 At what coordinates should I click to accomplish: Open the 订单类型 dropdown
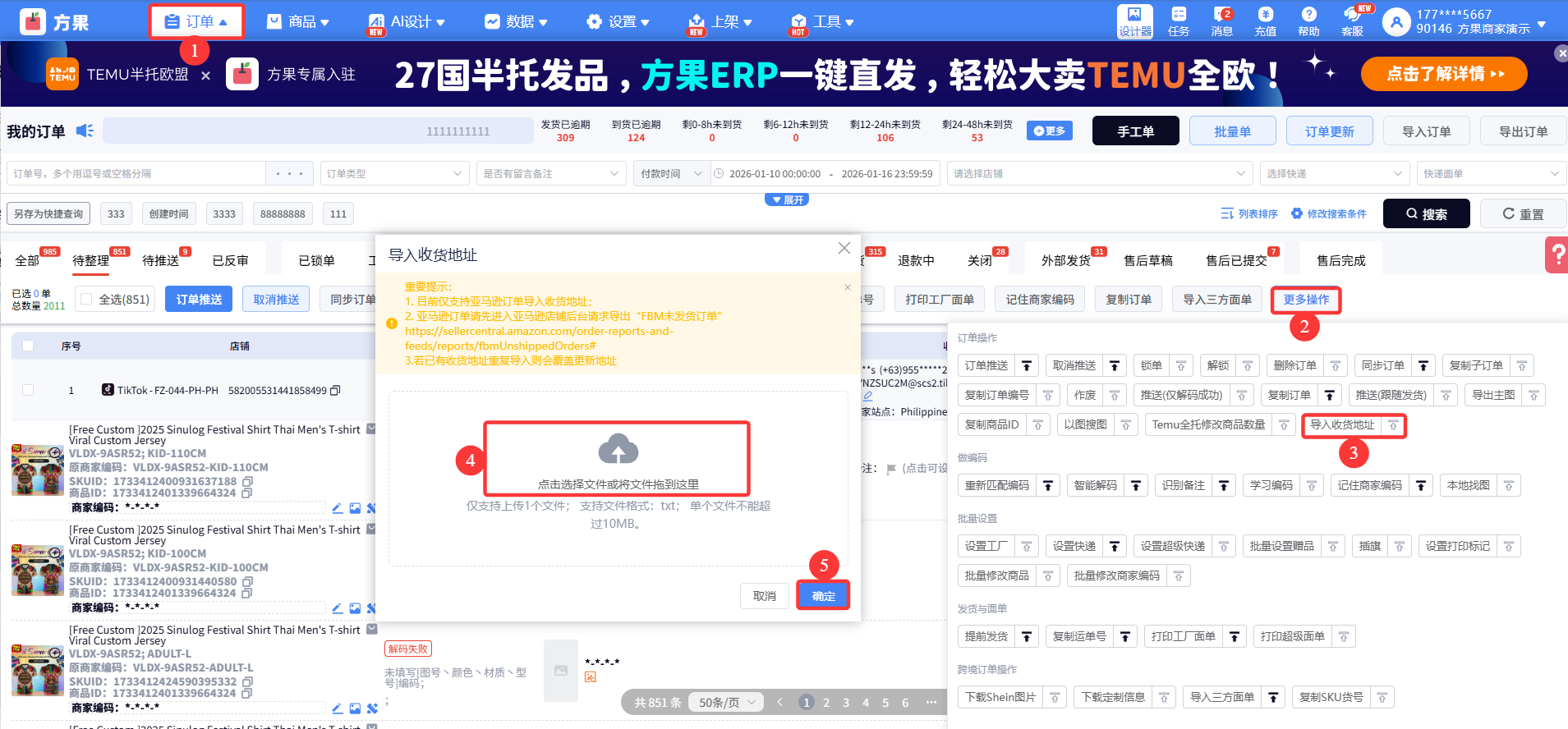coord(394,173)
